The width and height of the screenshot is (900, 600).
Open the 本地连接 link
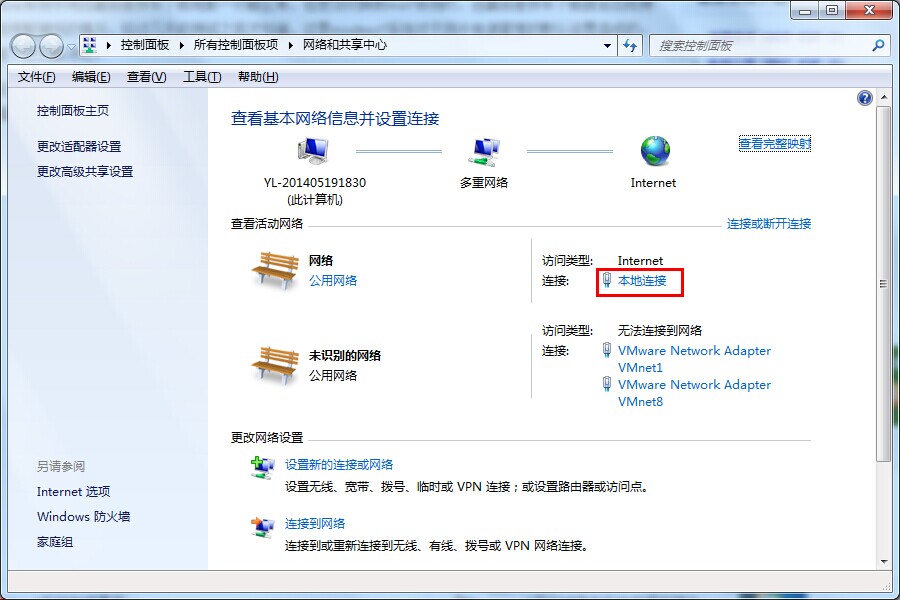pos(642,281)
